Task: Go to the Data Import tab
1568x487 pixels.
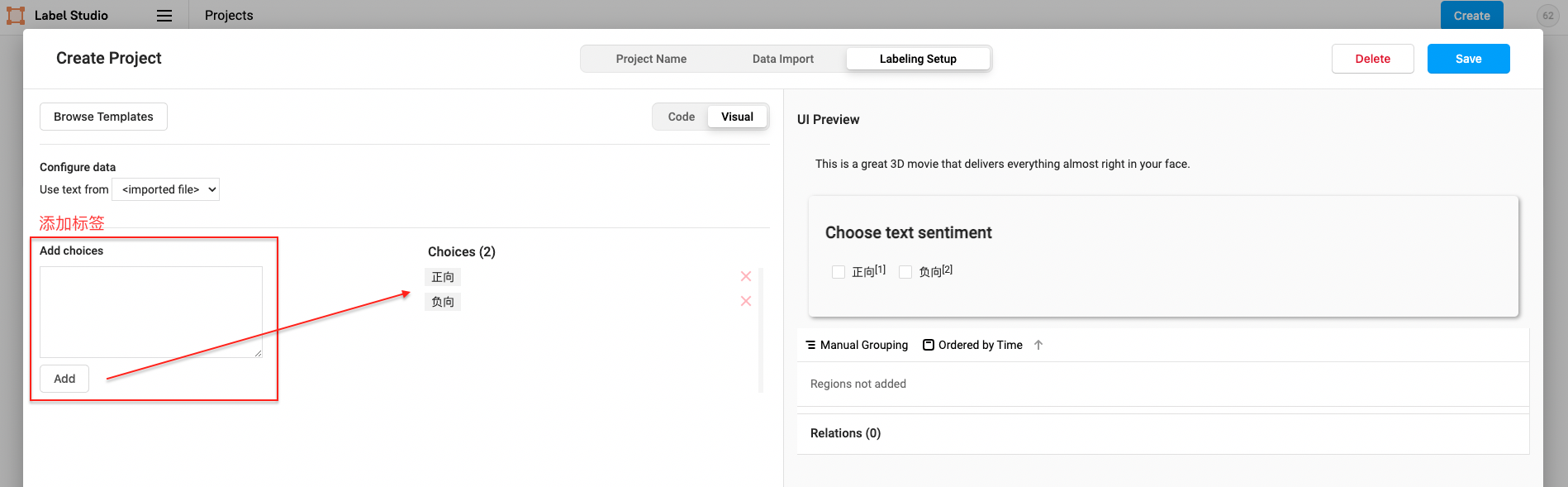Action: (x=782, y=59)
